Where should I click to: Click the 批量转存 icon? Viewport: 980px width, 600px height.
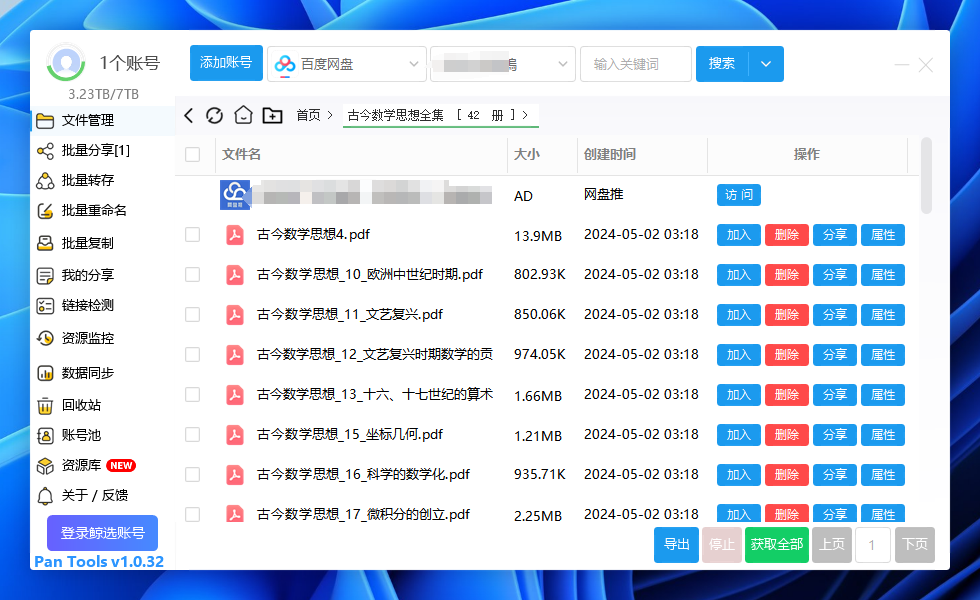point(45,181)
